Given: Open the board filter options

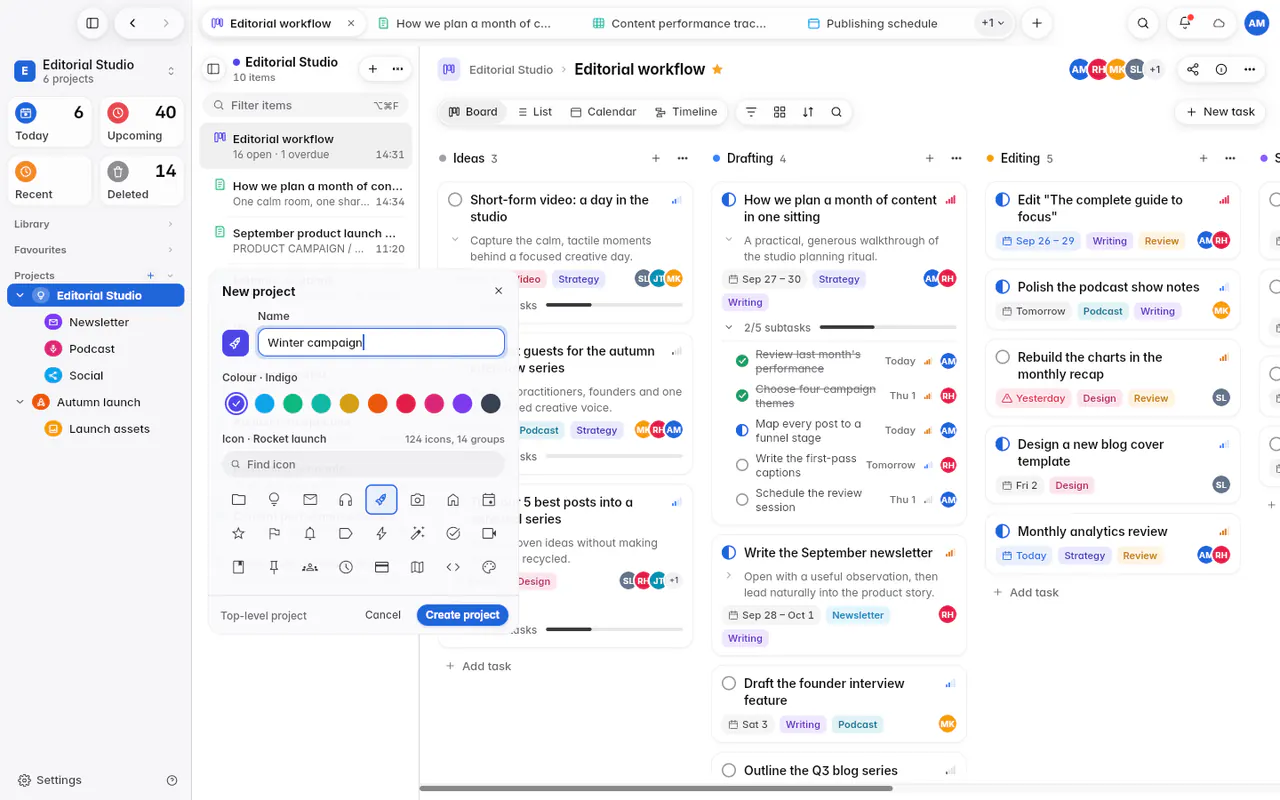Looking at the screenshot, I should pos(751,112).
